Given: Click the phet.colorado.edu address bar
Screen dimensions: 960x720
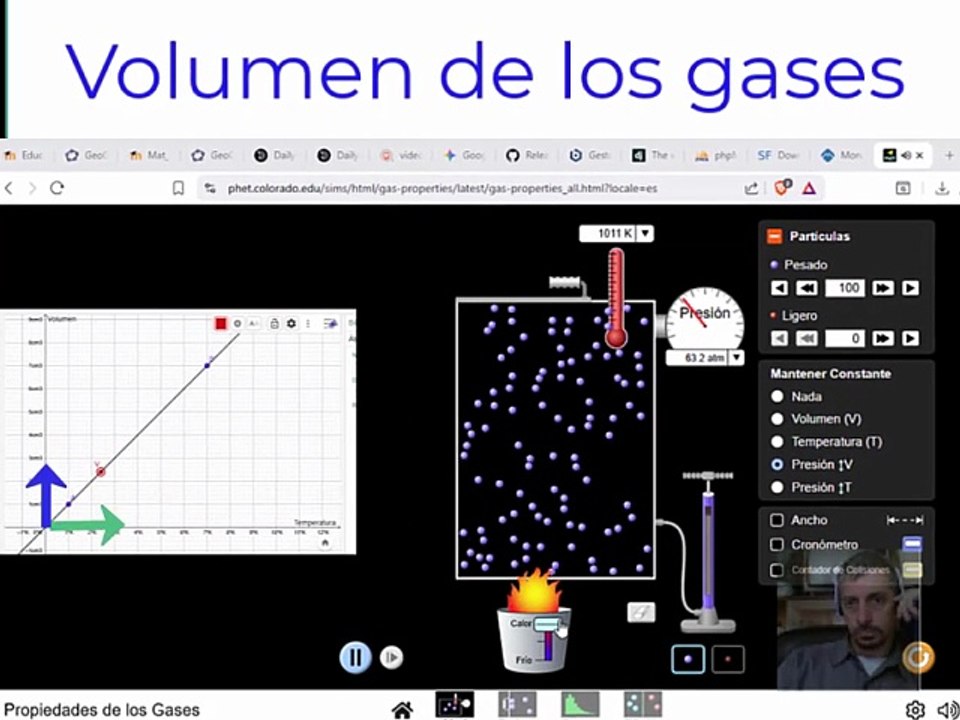Looking at the screenshot, I should [x=442, y=189].
